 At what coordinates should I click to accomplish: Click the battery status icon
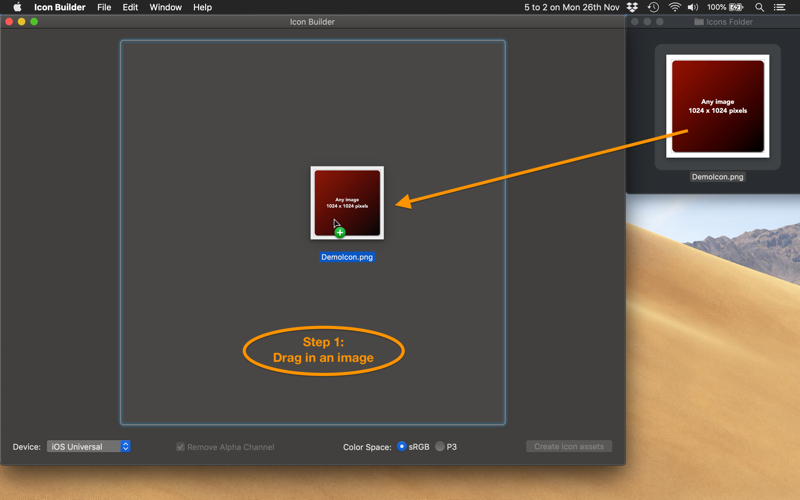736,7
